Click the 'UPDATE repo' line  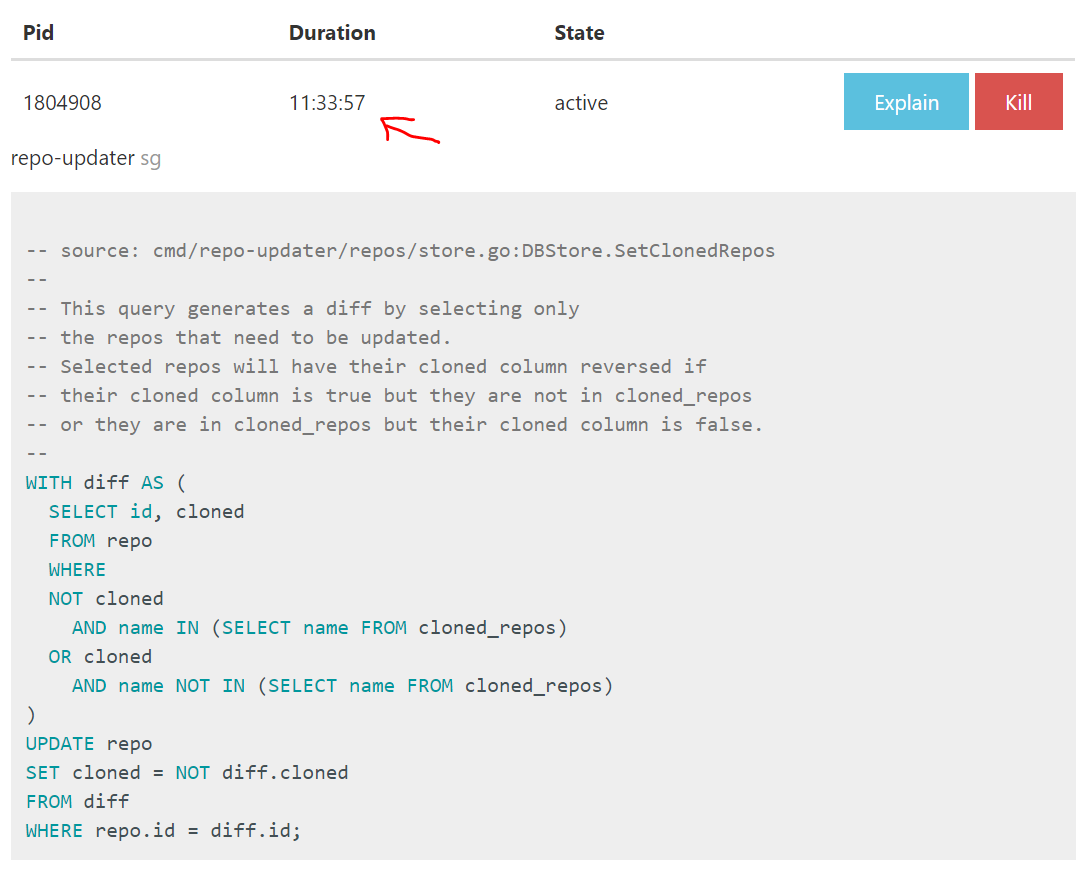click(89, 744)
